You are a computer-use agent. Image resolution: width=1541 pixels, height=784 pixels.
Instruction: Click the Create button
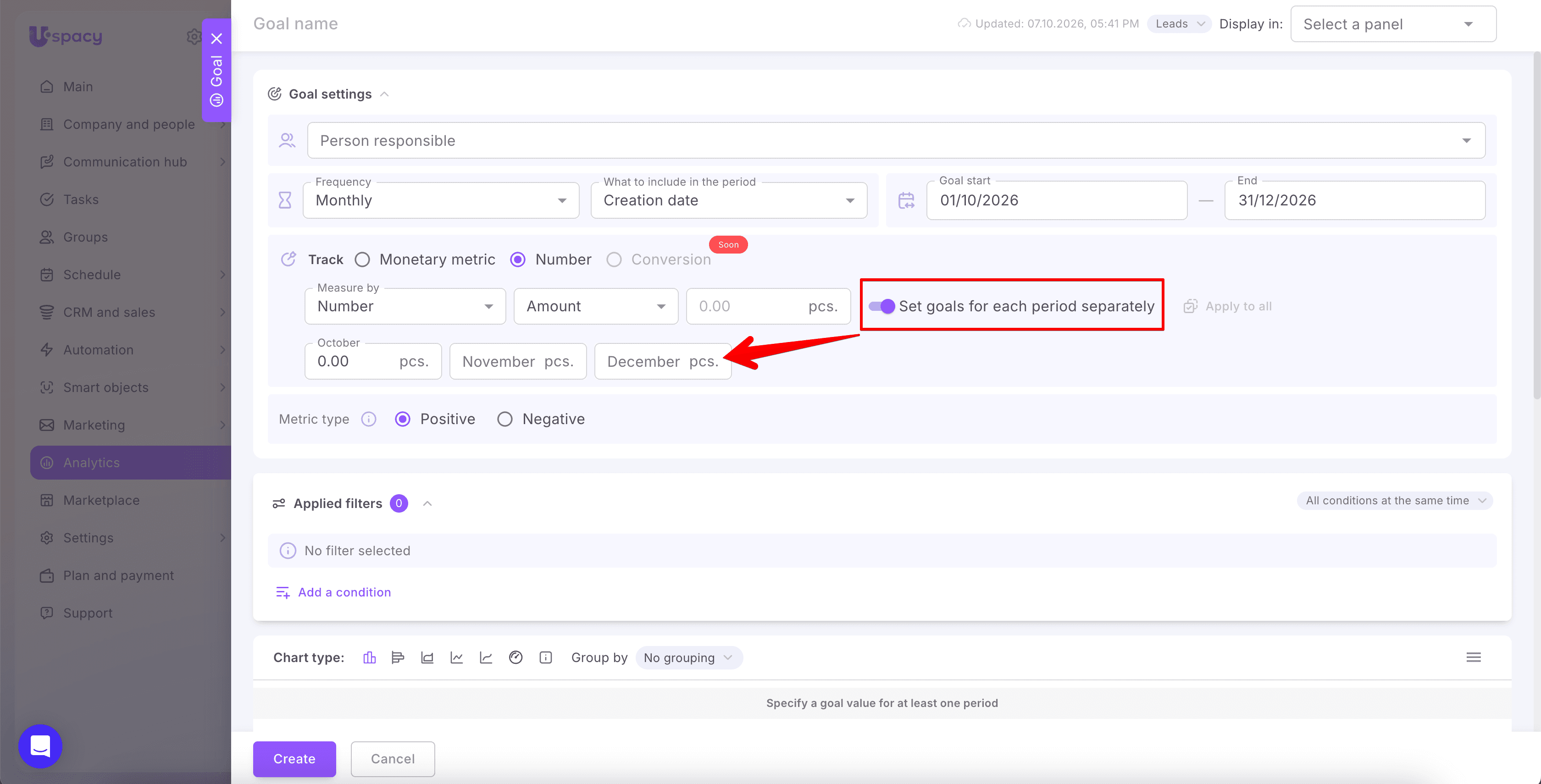(x=294, y=759)
